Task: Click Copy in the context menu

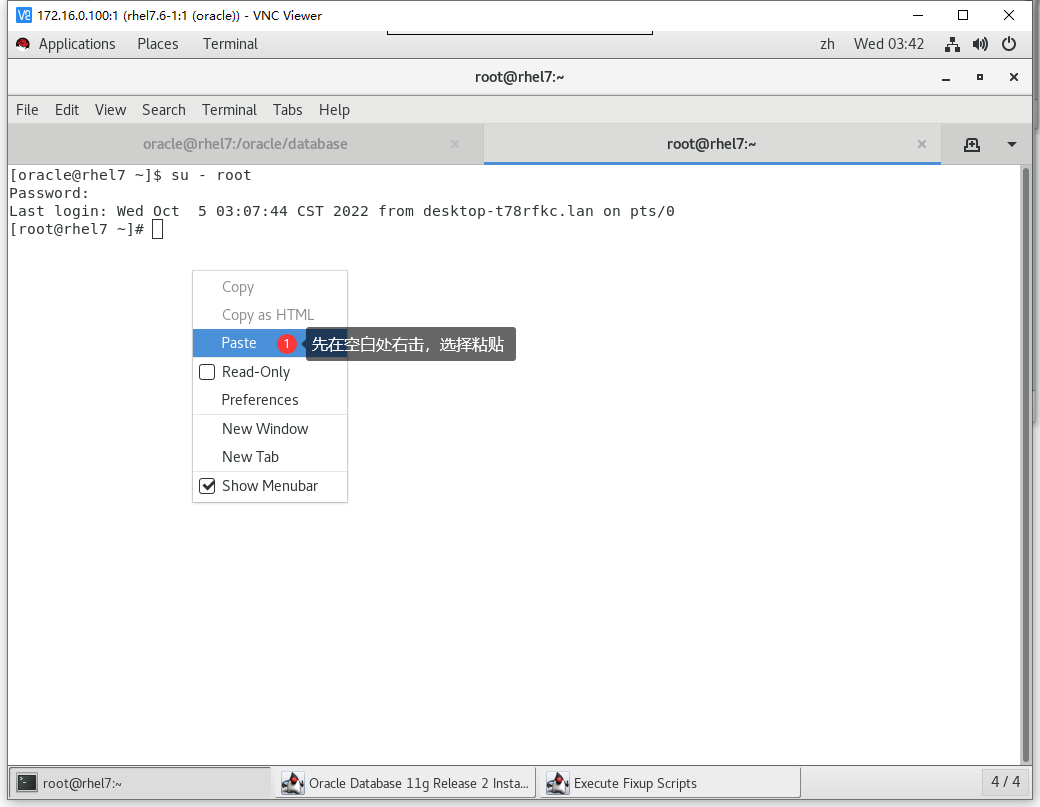Action: click(x=270, y=287)
